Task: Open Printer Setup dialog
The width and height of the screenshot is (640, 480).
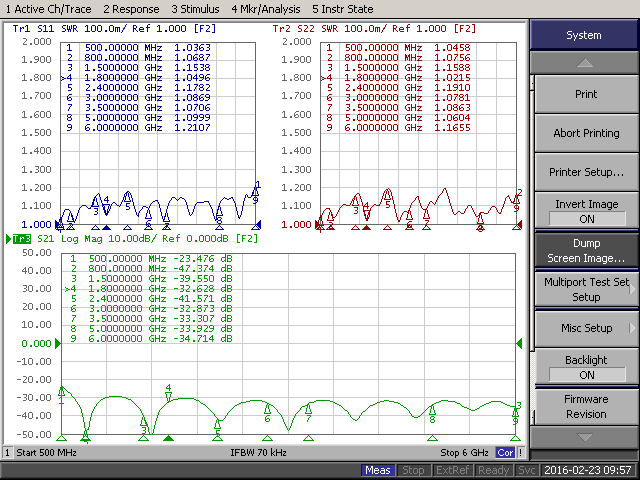Action: click(586, 172)
